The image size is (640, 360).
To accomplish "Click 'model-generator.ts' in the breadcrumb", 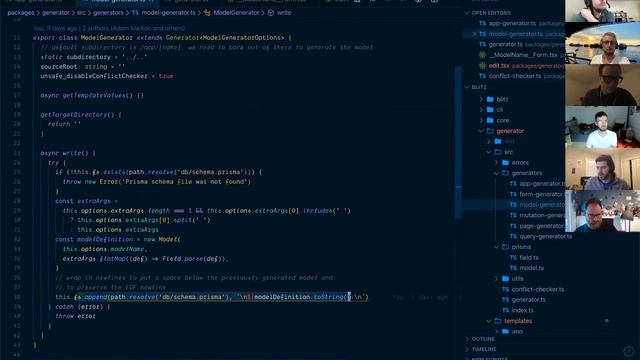I will click(x=169, y=13).
